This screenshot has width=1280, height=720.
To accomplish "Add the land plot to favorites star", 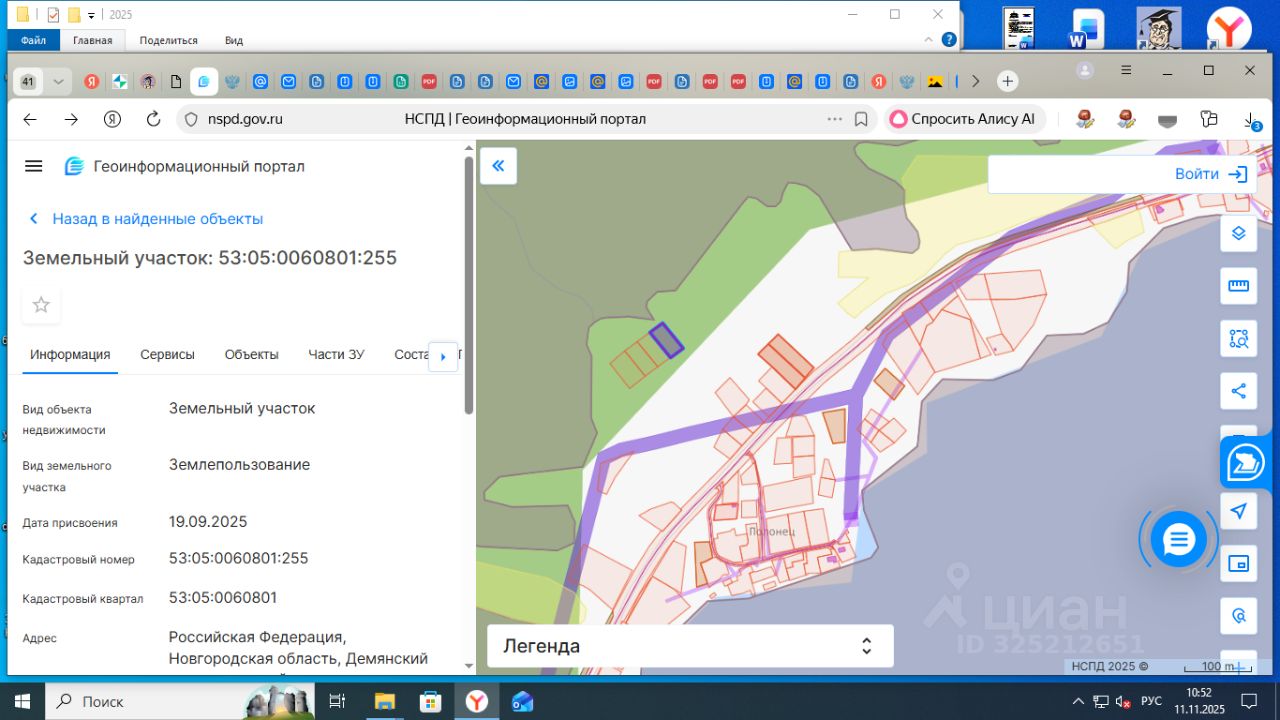I will pos(41,305).
